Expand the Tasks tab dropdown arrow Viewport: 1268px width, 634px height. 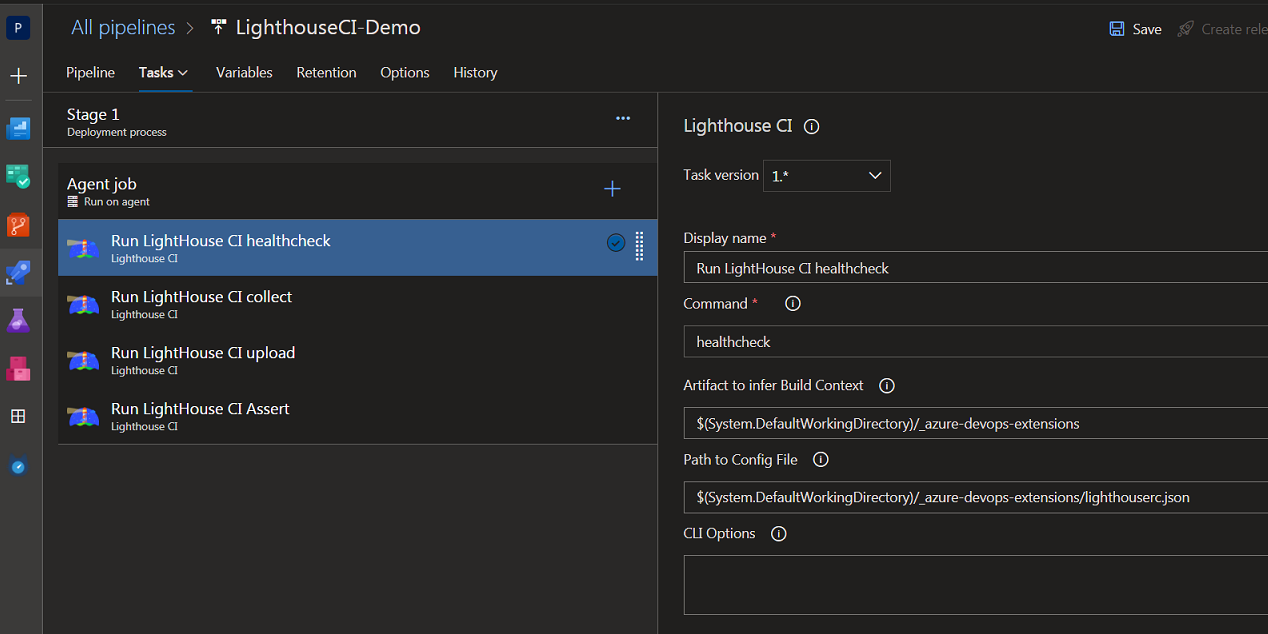183,73
